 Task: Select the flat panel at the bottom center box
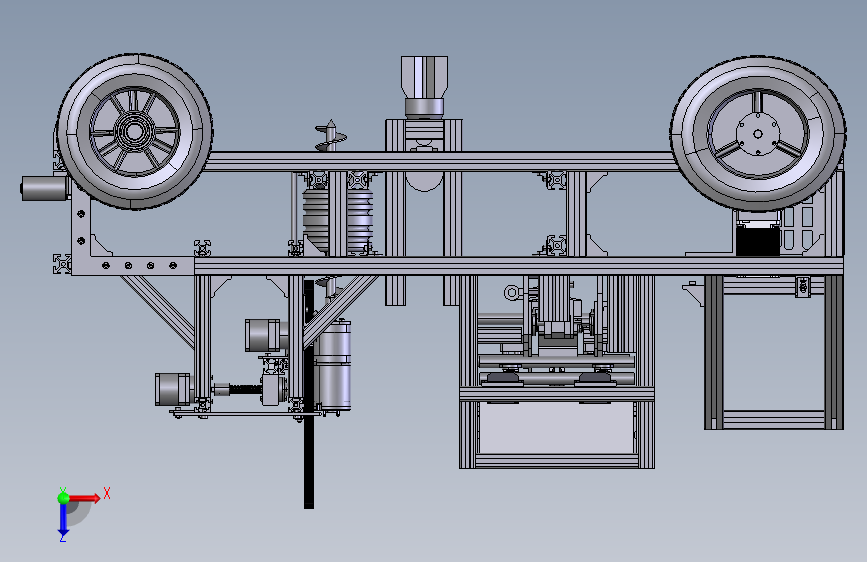point(557,427)
